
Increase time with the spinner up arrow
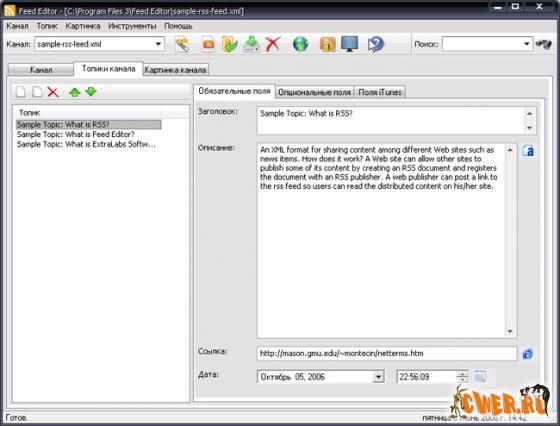[x=462, y=374]
